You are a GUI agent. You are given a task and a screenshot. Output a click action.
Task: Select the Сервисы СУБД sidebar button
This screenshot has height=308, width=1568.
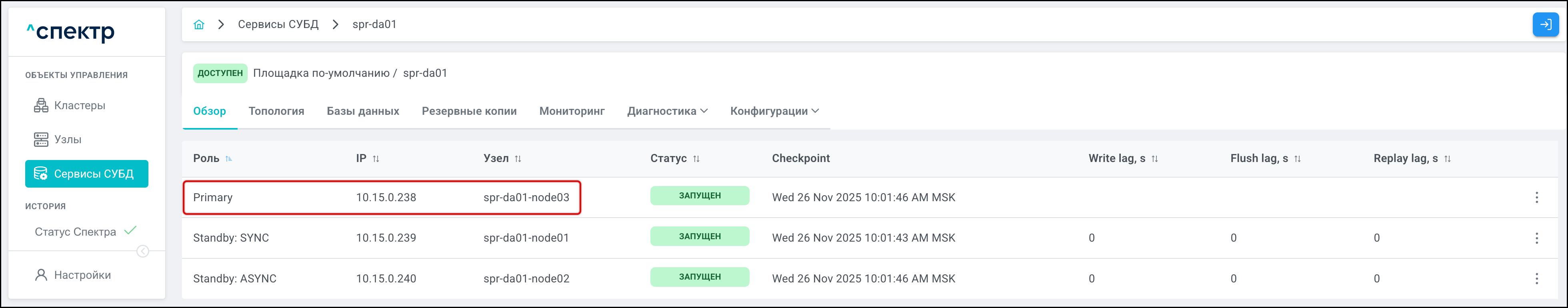coord(86,174)
